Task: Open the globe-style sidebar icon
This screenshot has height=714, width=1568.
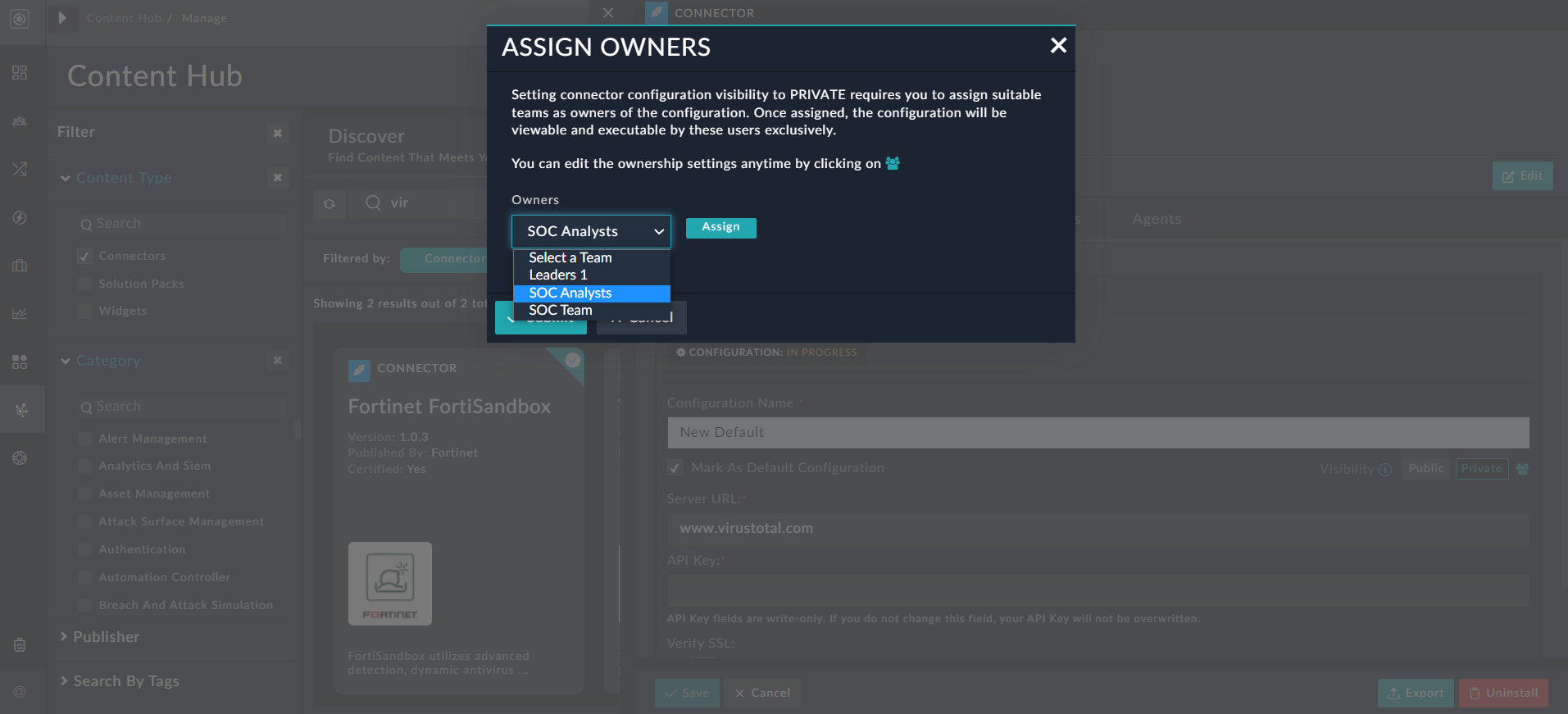Action: (x=20, y=457)
